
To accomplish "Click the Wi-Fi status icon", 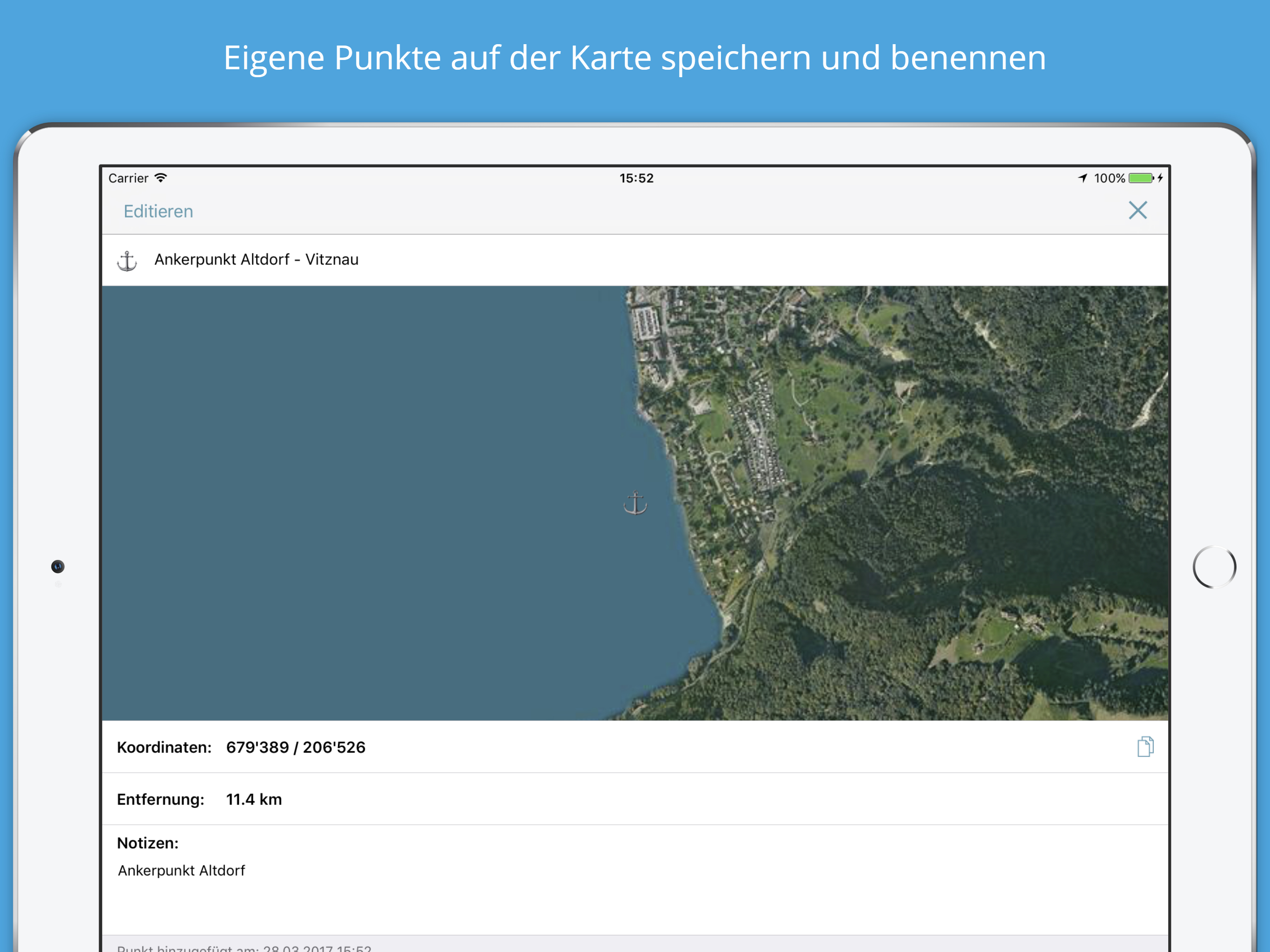I will 161,178.
